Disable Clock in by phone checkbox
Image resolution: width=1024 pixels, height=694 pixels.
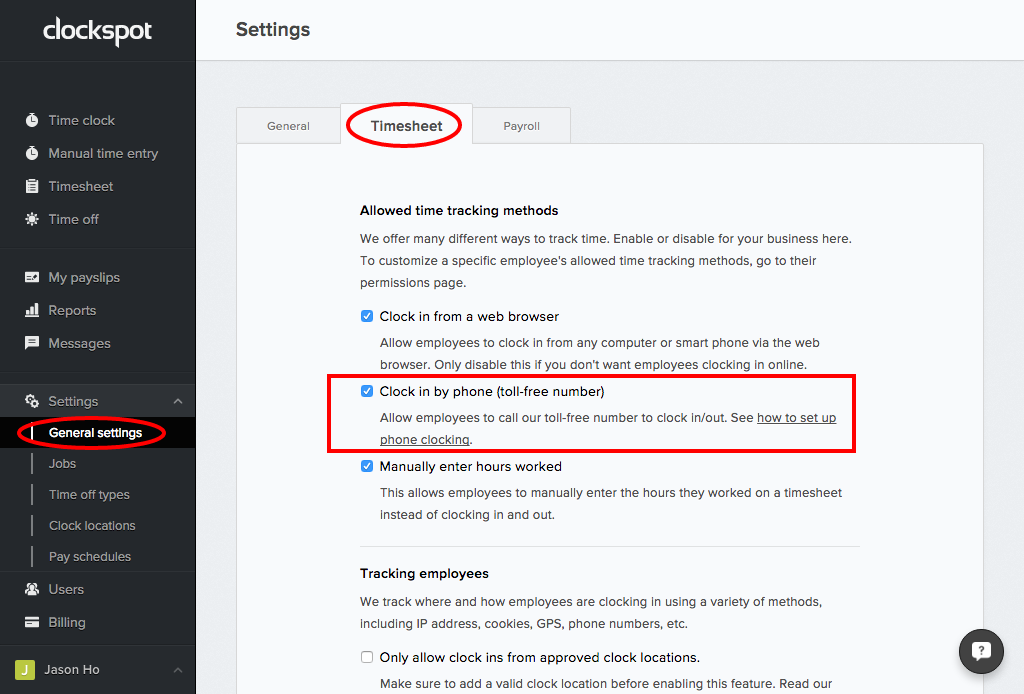click(x=367, y=391)
